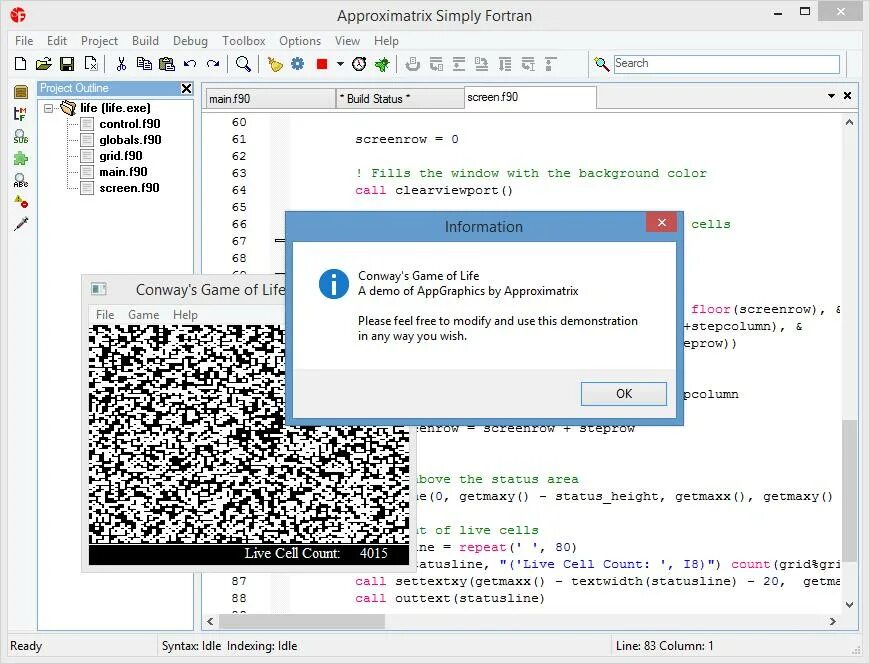Open the Debug menu
Screen dimensions: 870x664
click(x=190, y=40)
